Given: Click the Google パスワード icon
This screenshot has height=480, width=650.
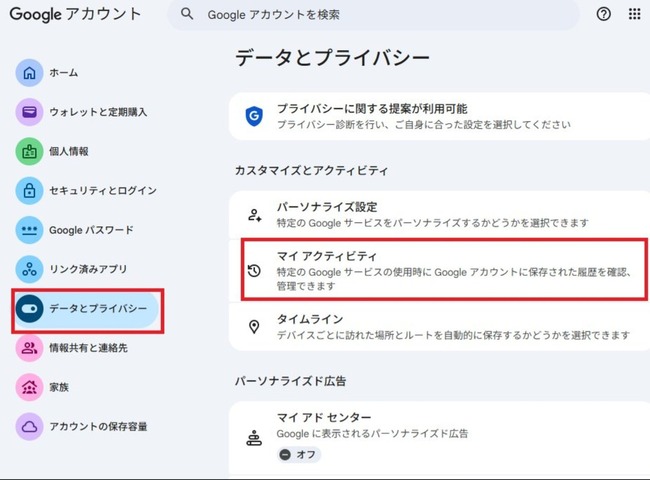Looking at the screenshot, I should [x=29, y=230].
